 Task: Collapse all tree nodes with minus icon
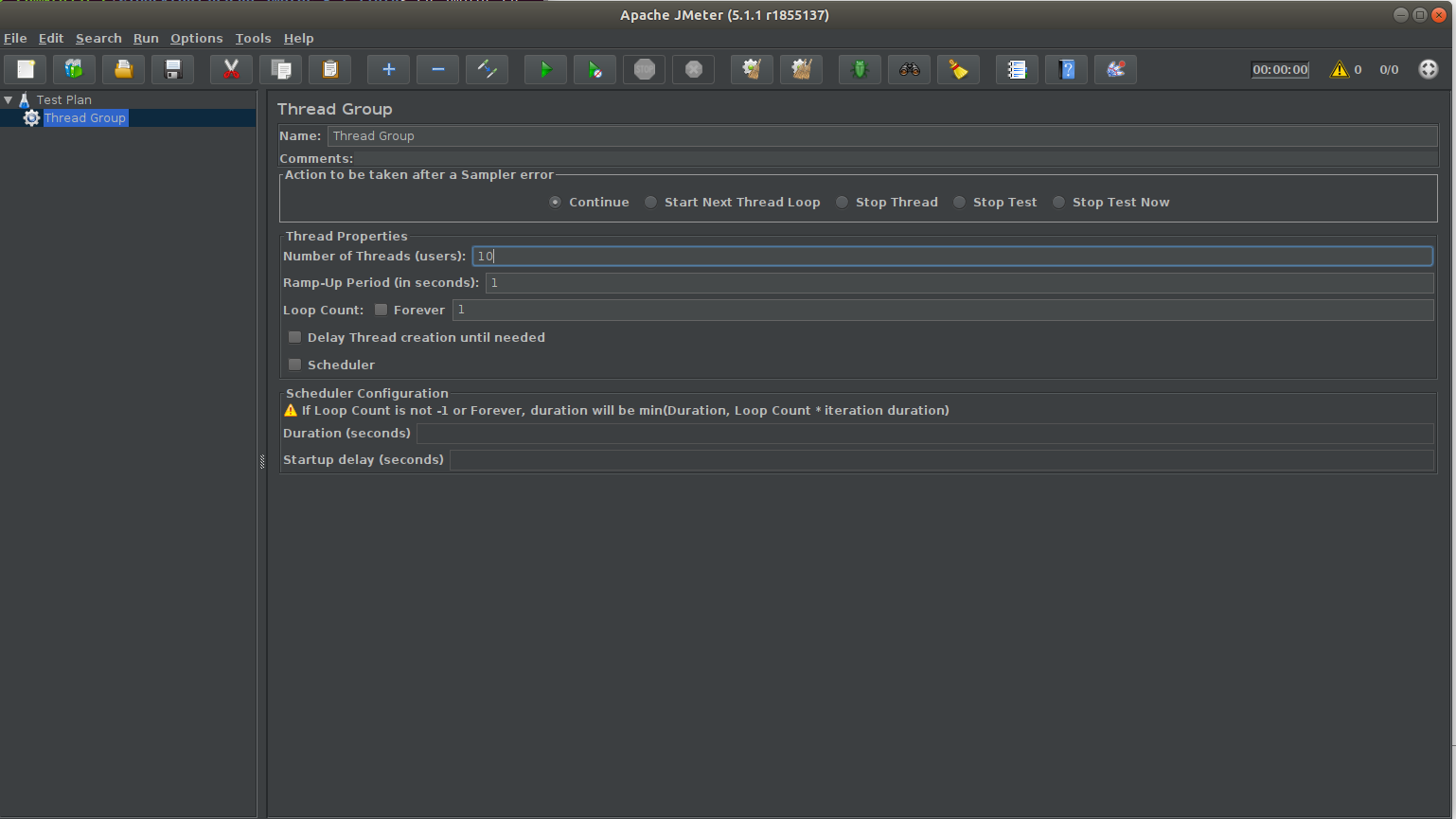point(437,69)
